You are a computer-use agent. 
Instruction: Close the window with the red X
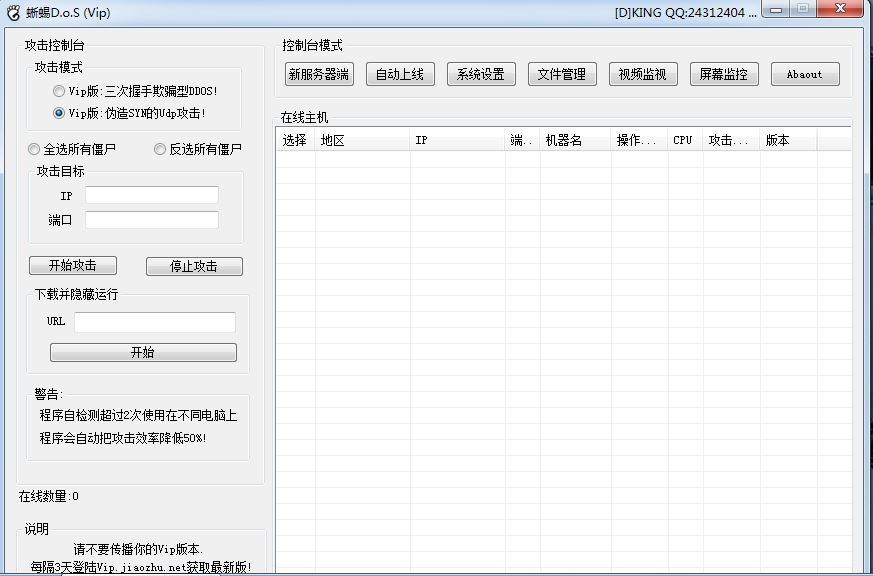click(x=840, y=9)
